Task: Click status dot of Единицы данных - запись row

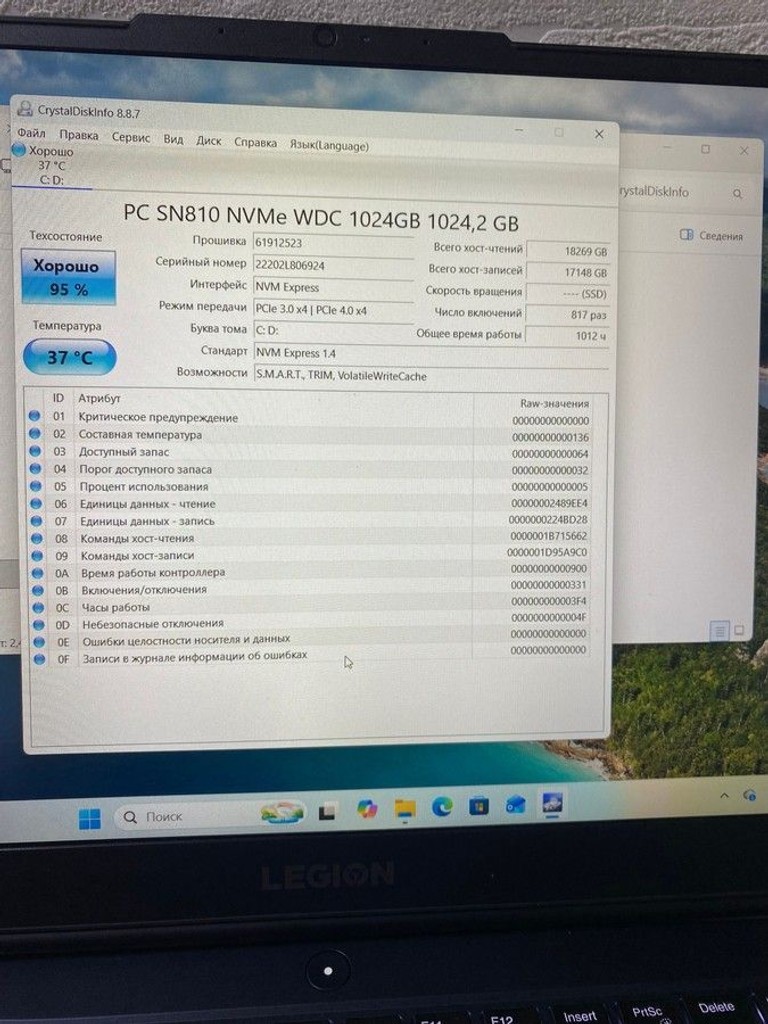Action: (x=37, y=520)
